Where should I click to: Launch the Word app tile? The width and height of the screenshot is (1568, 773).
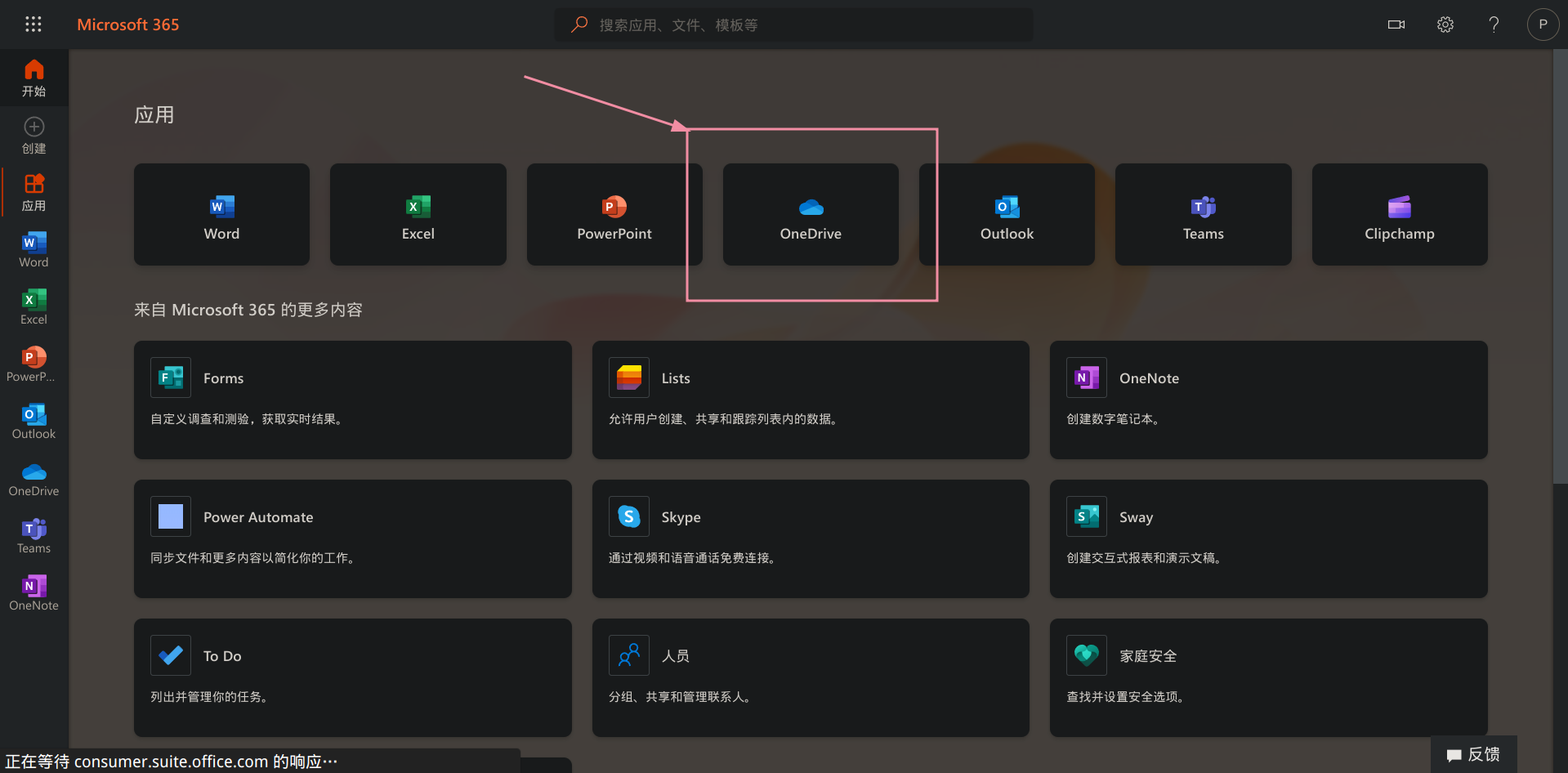(x=221, y=214)
